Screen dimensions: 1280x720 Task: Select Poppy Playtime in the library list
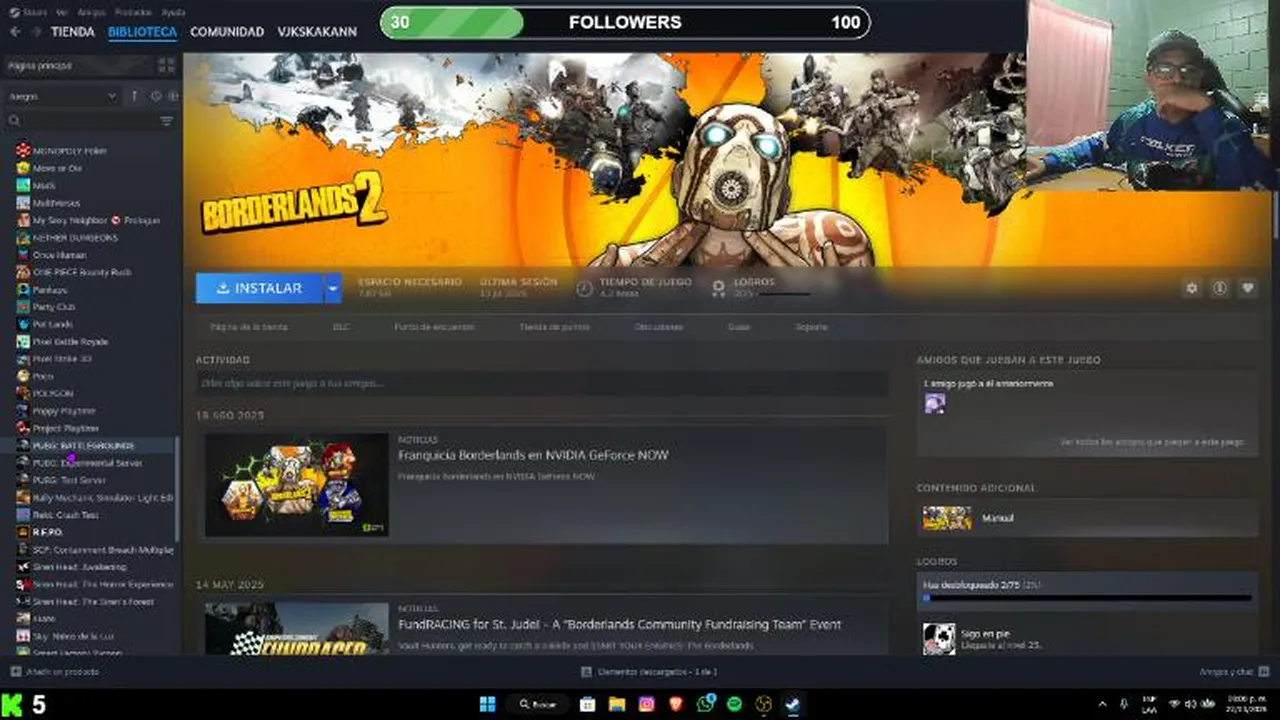[64, 411]
